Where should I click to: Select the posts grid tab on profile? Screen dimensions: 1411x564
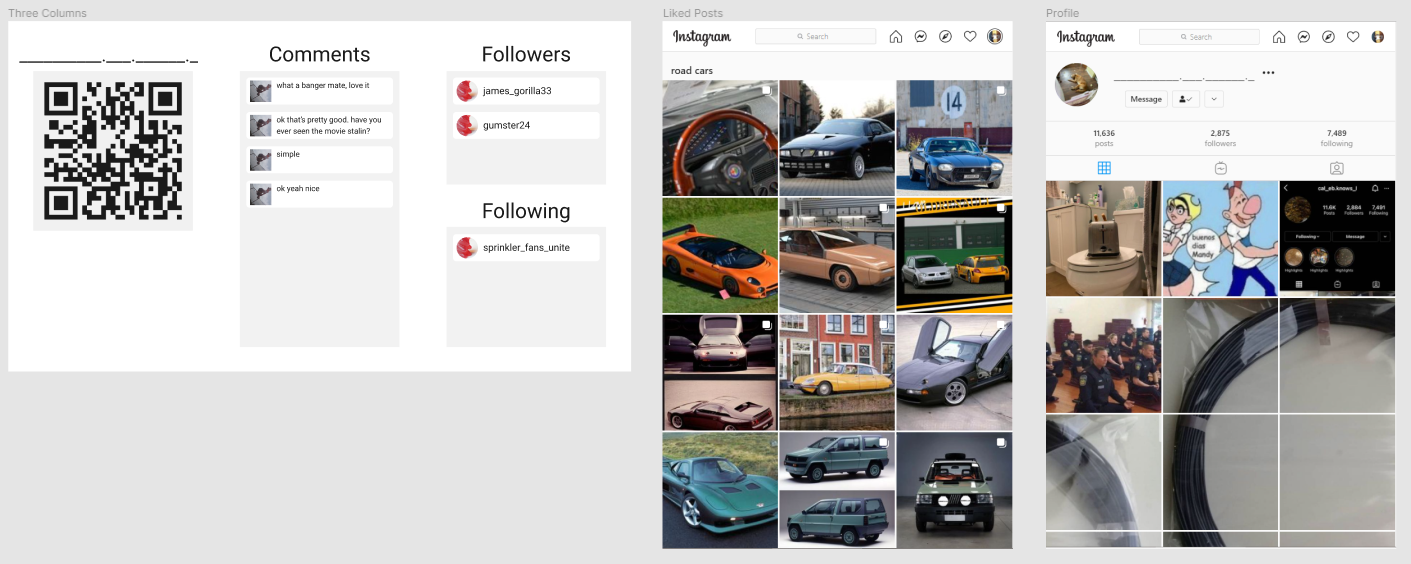[1104, 168]
